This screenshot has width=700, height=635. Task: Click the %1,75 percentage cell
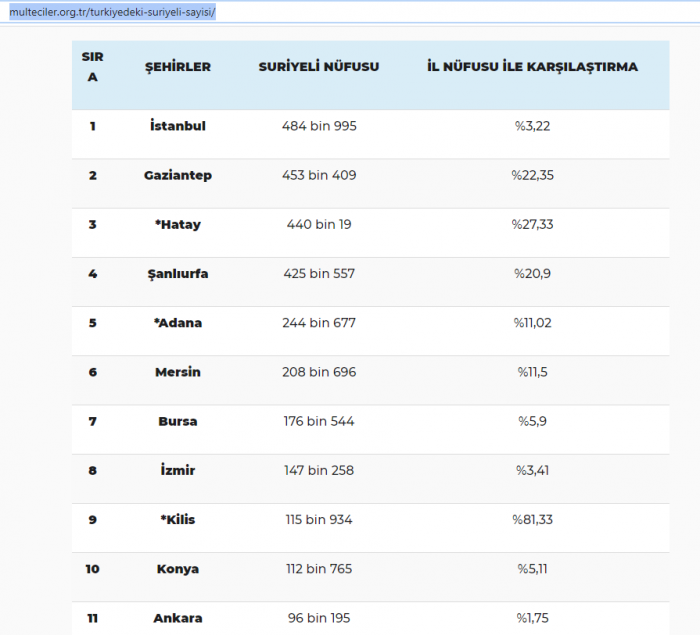coord(532,618)
